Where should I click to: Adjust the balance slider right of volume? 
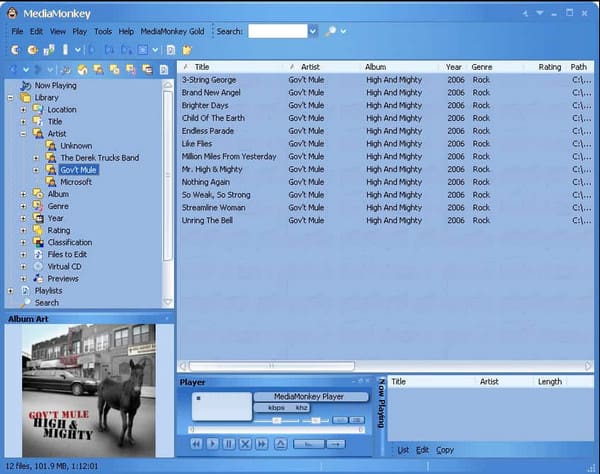coord(315,420)
